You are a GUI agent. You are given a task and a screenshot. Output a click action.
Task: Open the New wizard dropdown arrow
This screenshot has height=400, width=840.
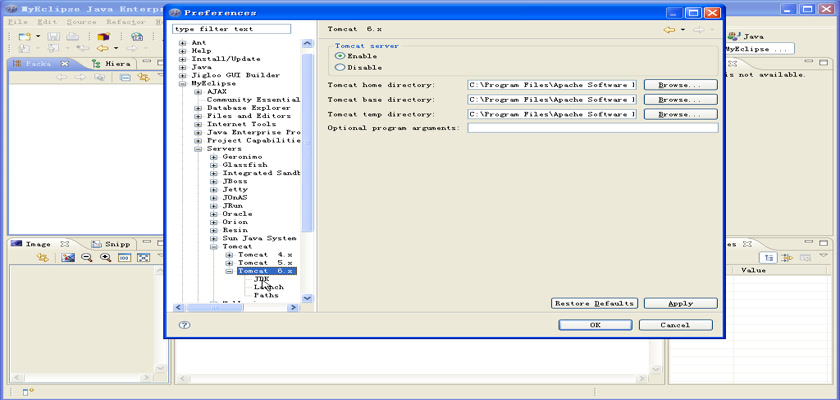[38, 36]
